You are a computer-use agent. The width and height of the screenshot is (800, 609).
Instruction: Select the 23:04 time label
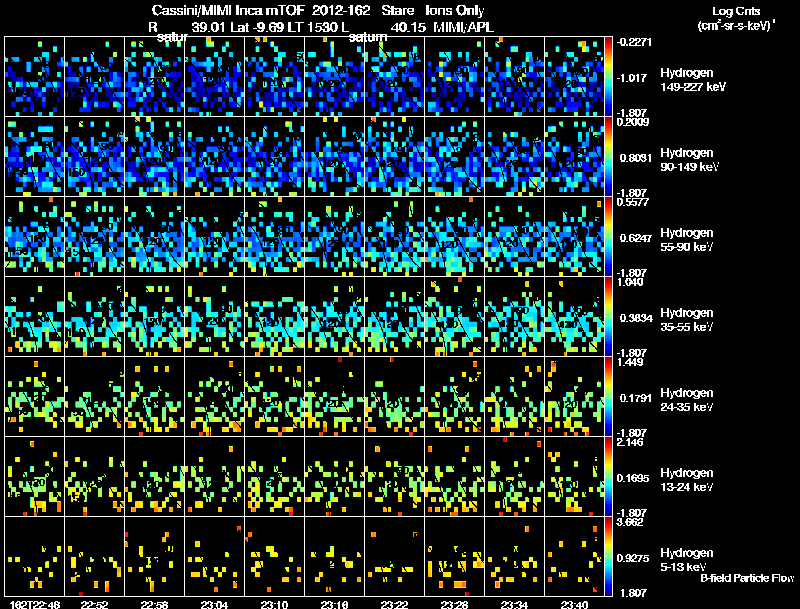(214, 604)
